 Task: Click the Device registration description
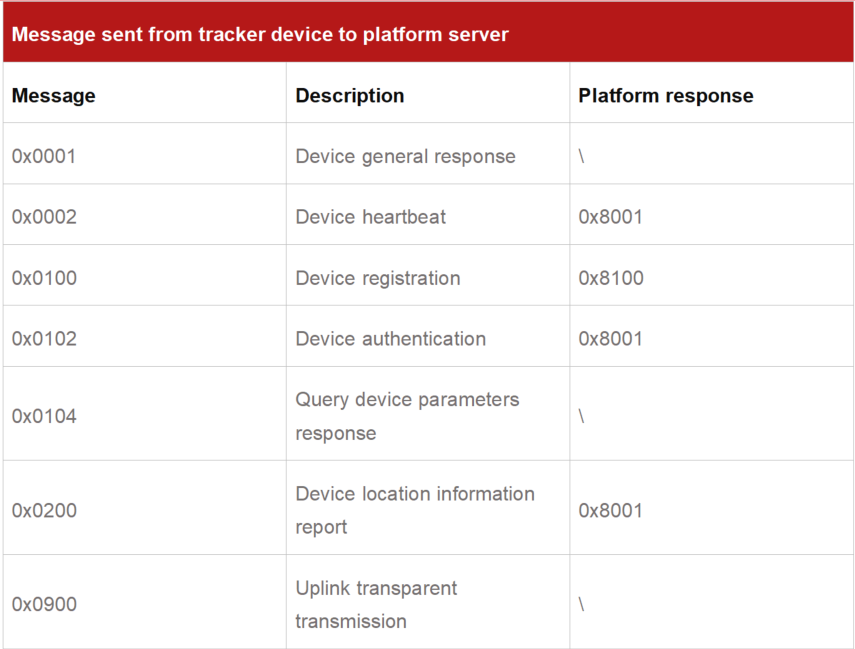click(378, 278)
